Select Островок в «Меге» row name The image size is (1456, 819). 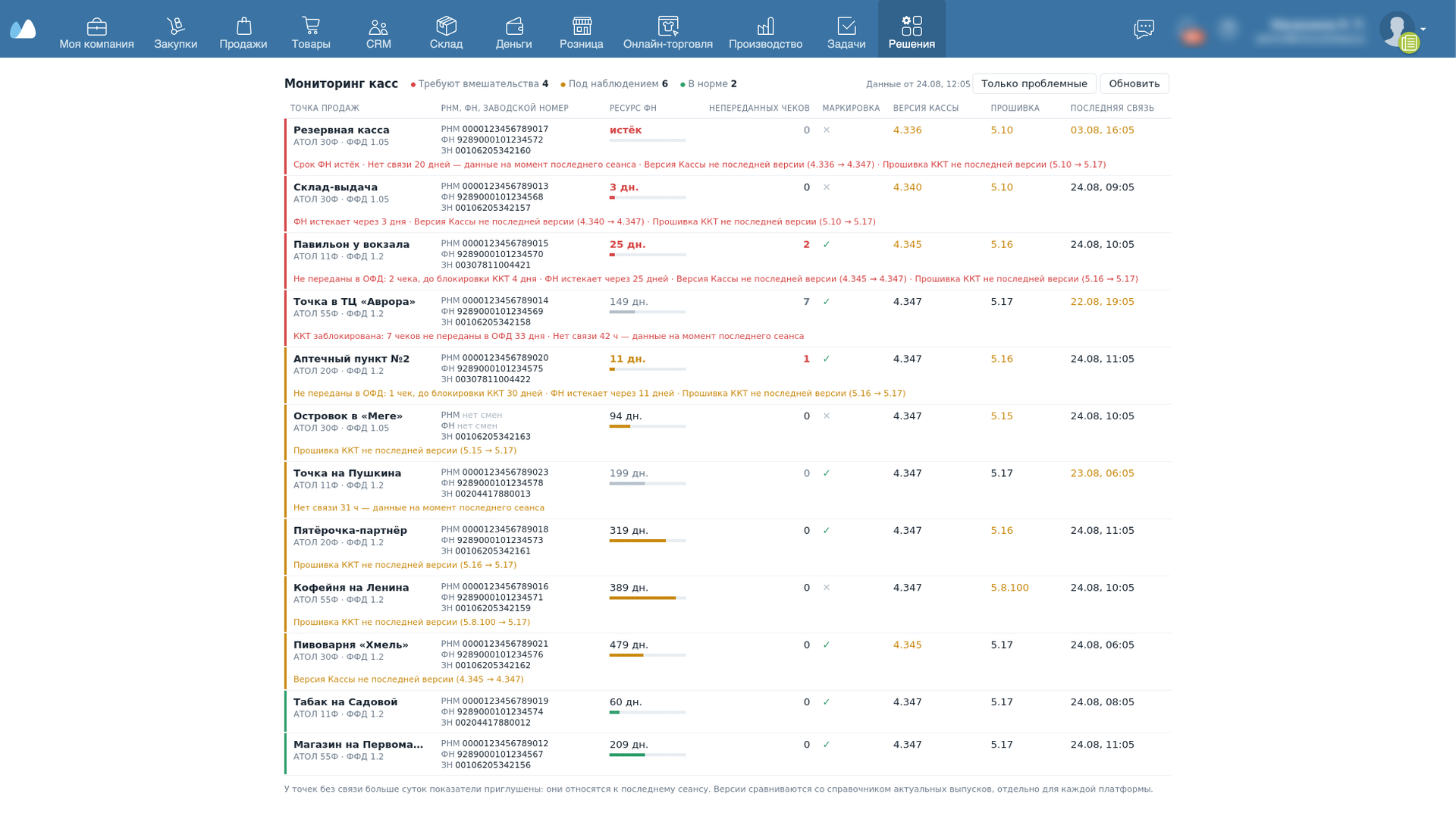348,416
